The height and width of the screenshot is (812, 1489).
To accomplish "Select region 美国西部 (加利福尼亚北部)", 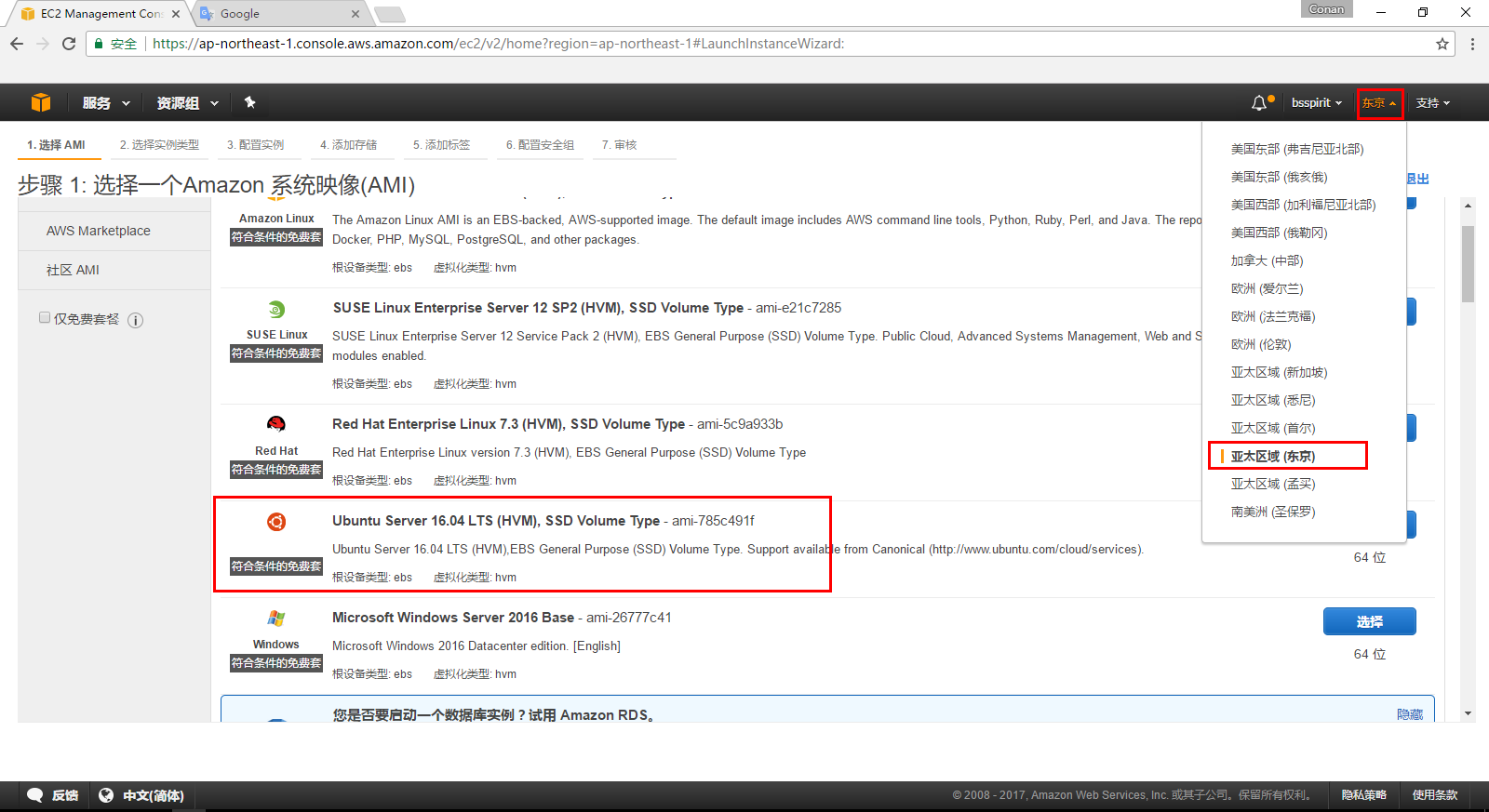I will pos(1303,205).
